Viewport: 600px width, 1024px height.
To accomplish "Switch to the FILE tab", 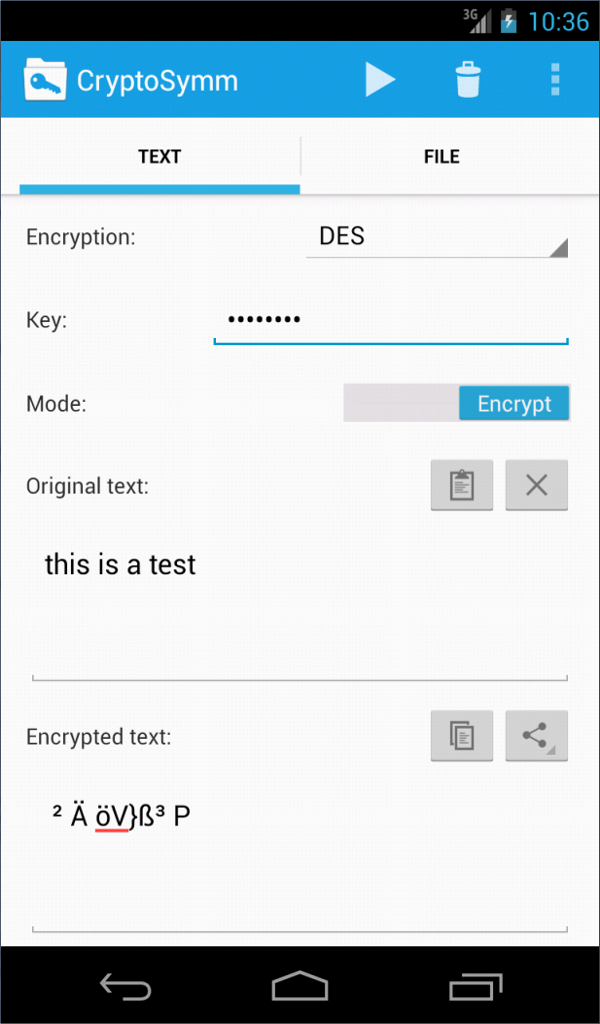I will [440, 157].
